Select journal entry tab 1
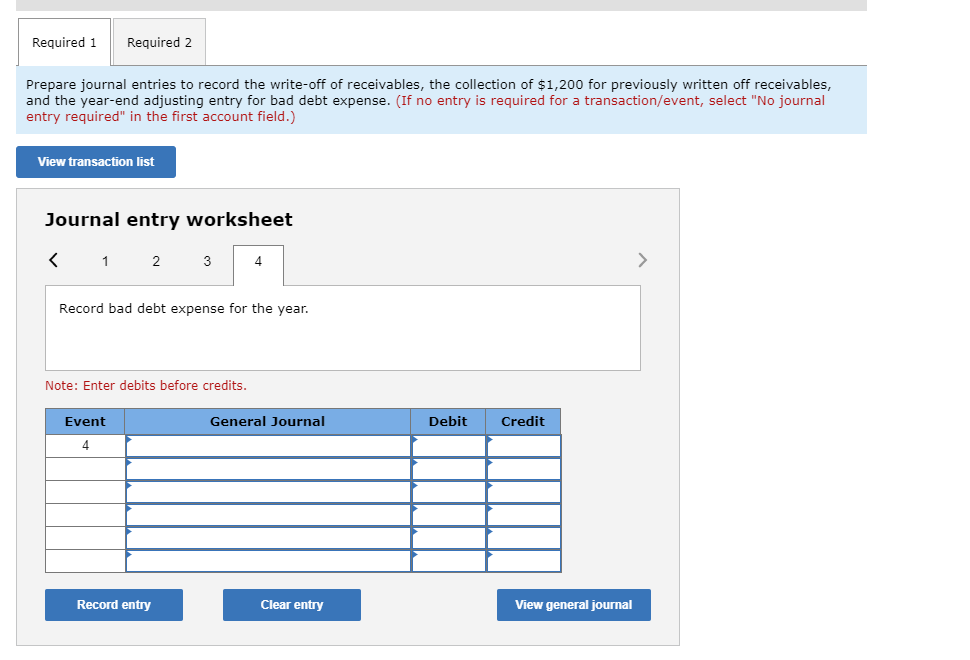The height and width of the screenshot is (660, 970). pos(105,261)
